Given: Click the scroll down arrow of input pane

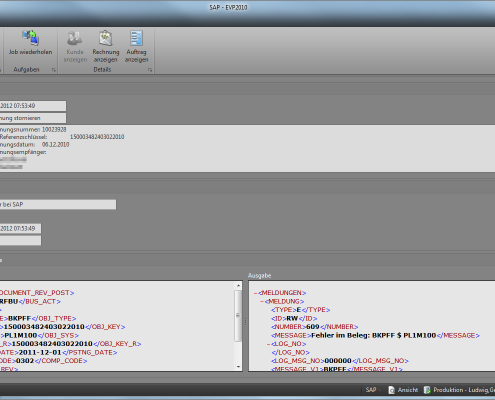Looking at the screenshot, I should pyautogui.click(x=238, y=367).
